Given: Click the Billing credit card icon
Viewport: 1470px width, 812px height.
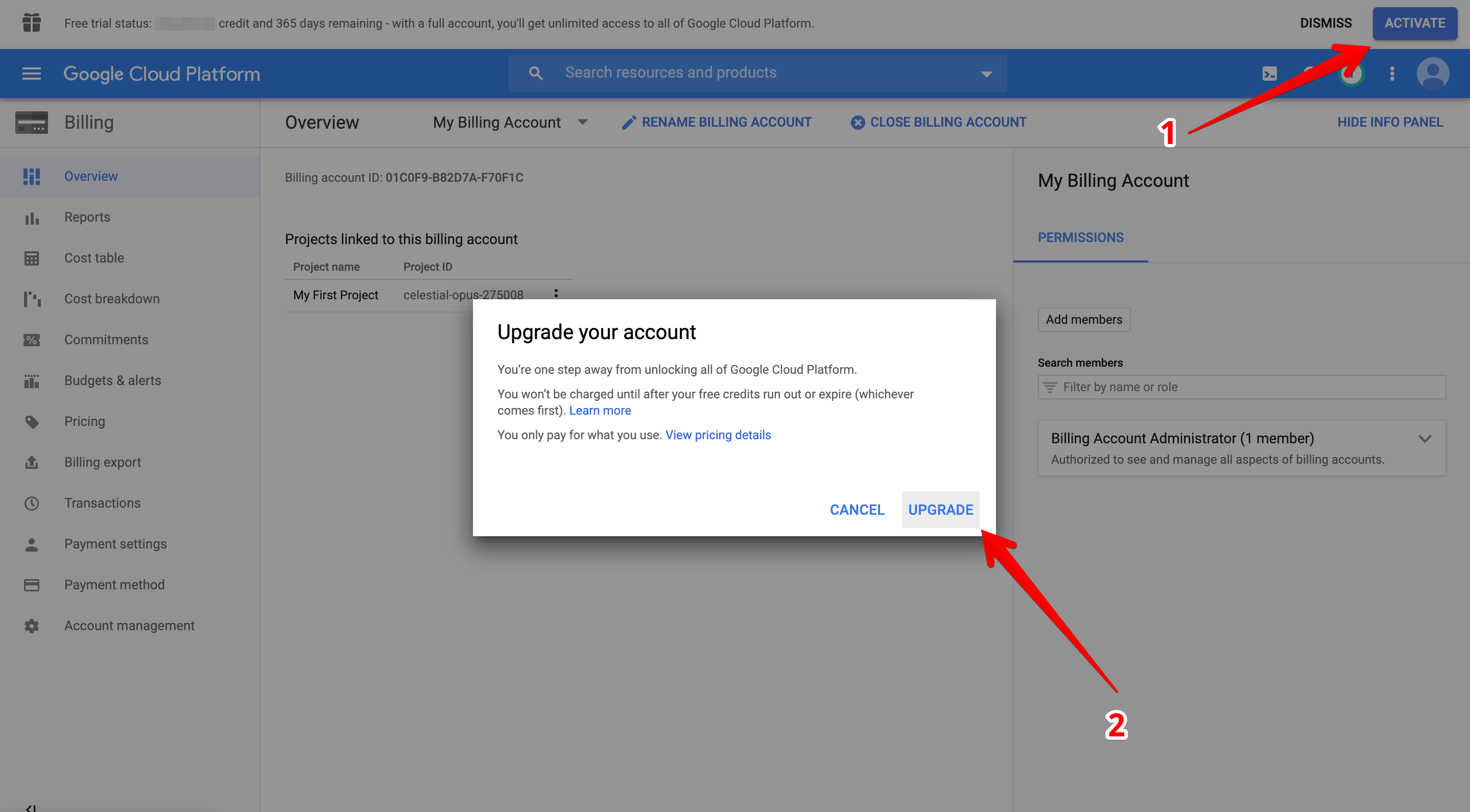Looking at the screenshot, I should coord(31,122).
